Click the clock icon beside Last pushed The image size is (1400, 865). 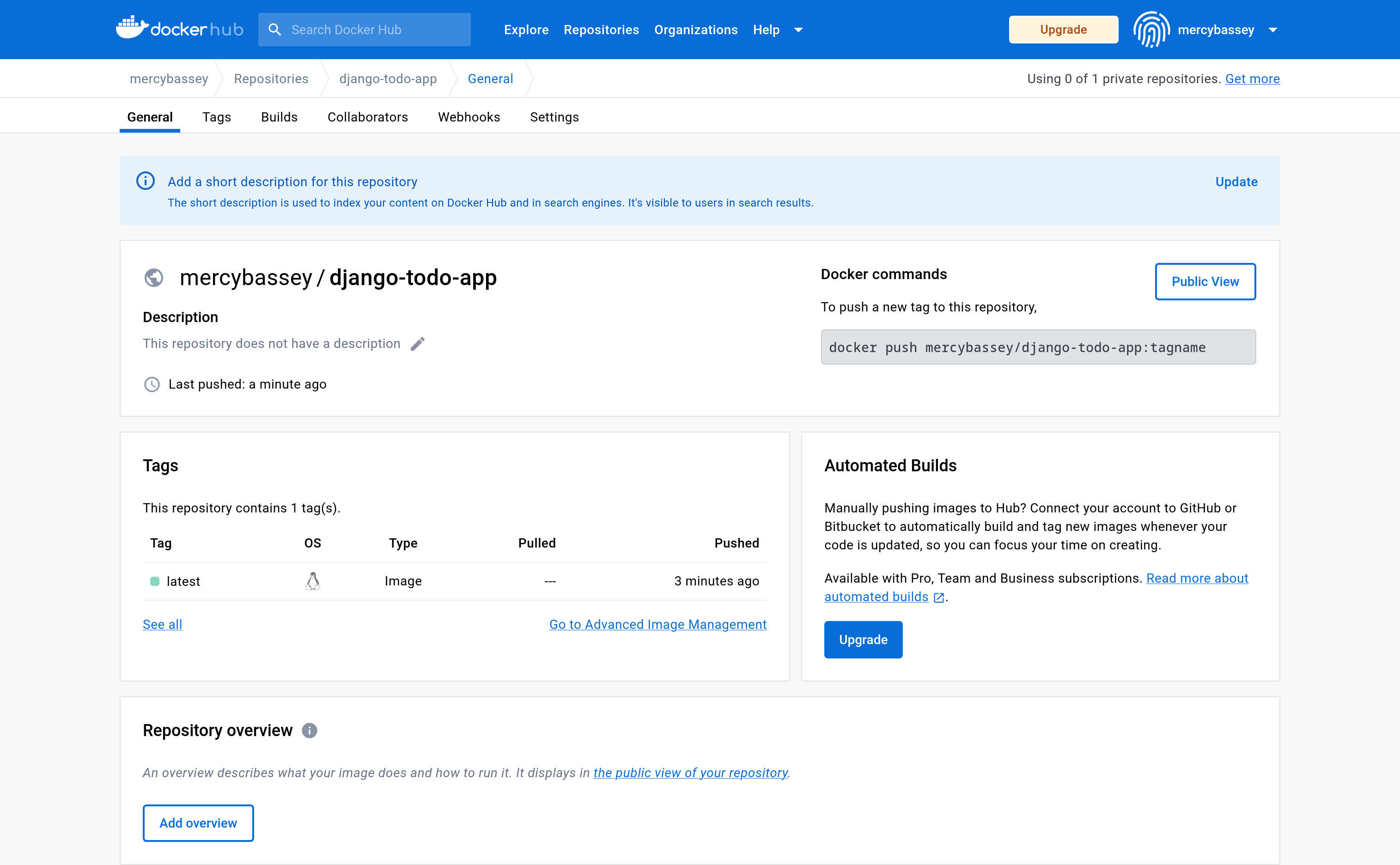[152, 384]
